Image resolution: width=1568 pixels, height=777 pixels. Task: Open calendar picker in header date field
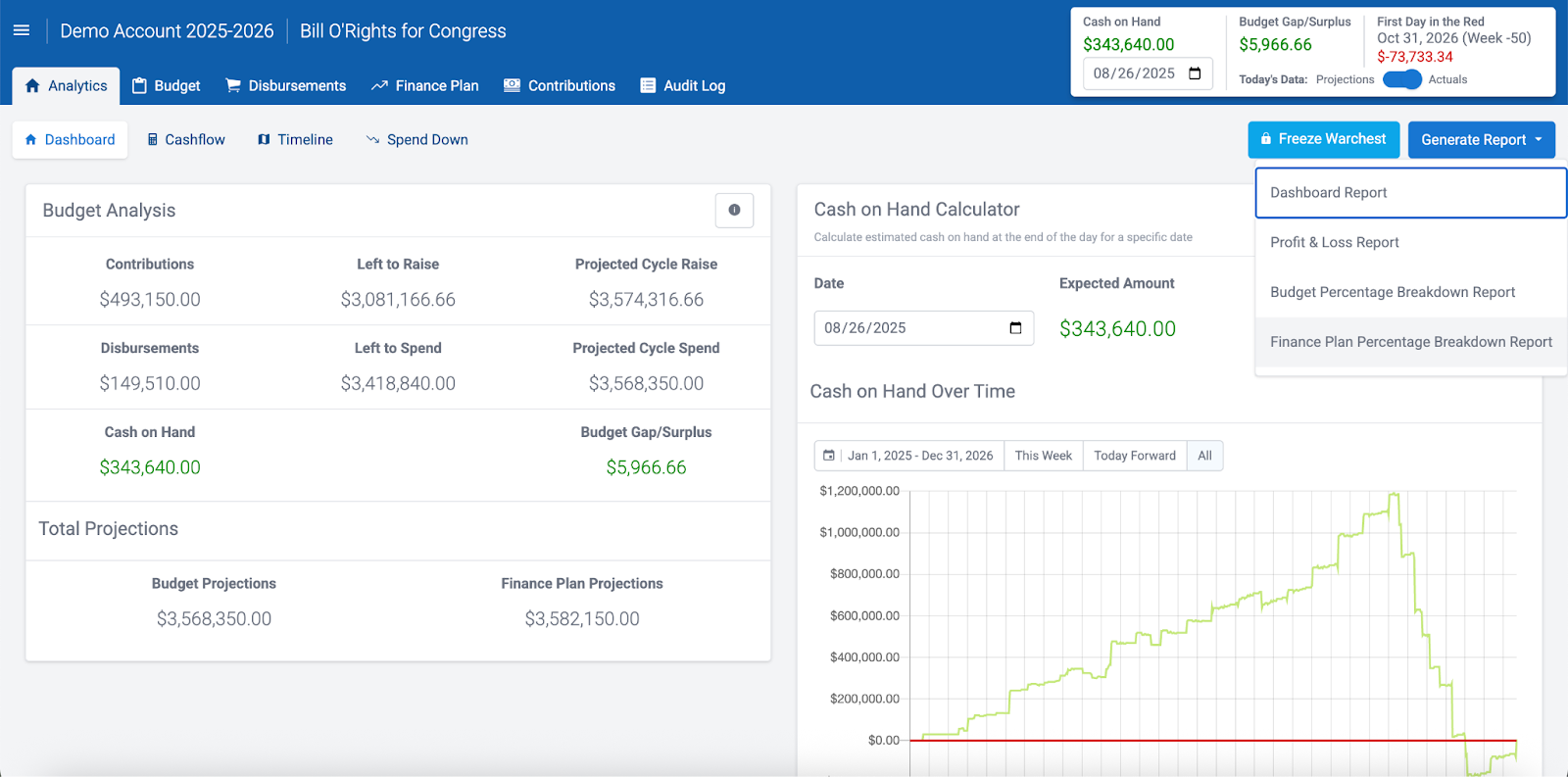[1195, 73]
